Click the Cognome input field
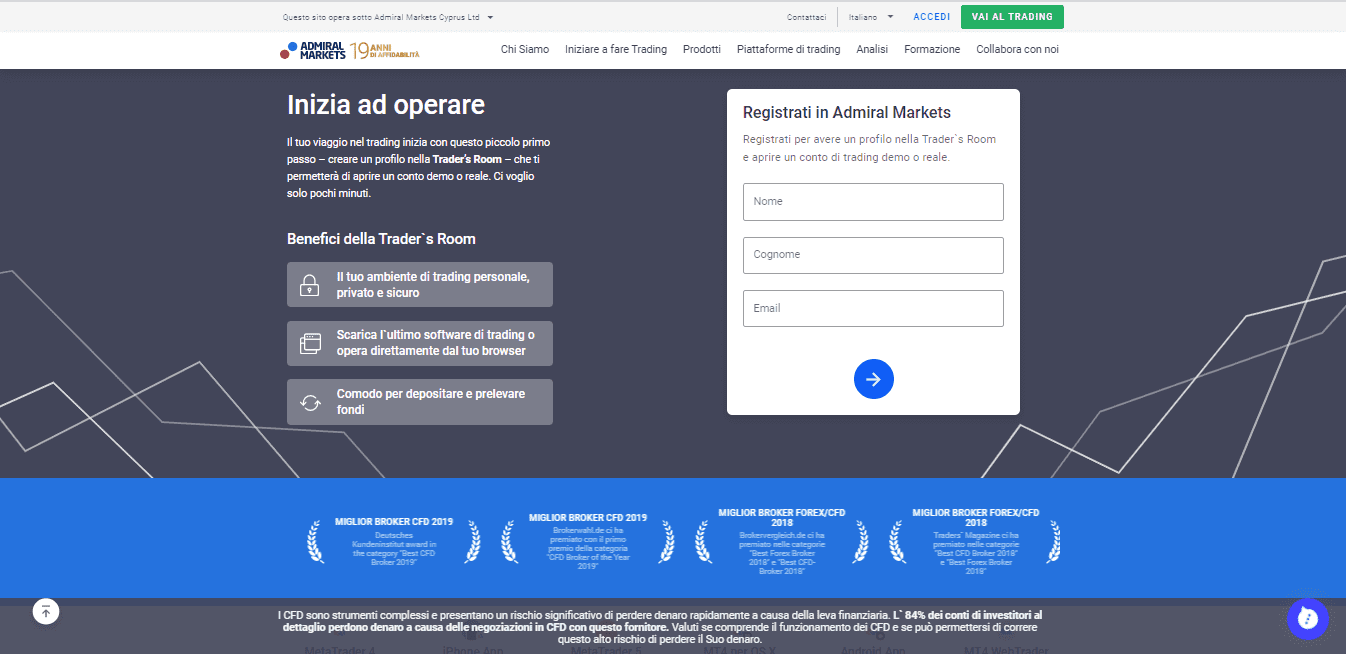This screenshot has width=1346, height=654. click(x=873, y=255)
